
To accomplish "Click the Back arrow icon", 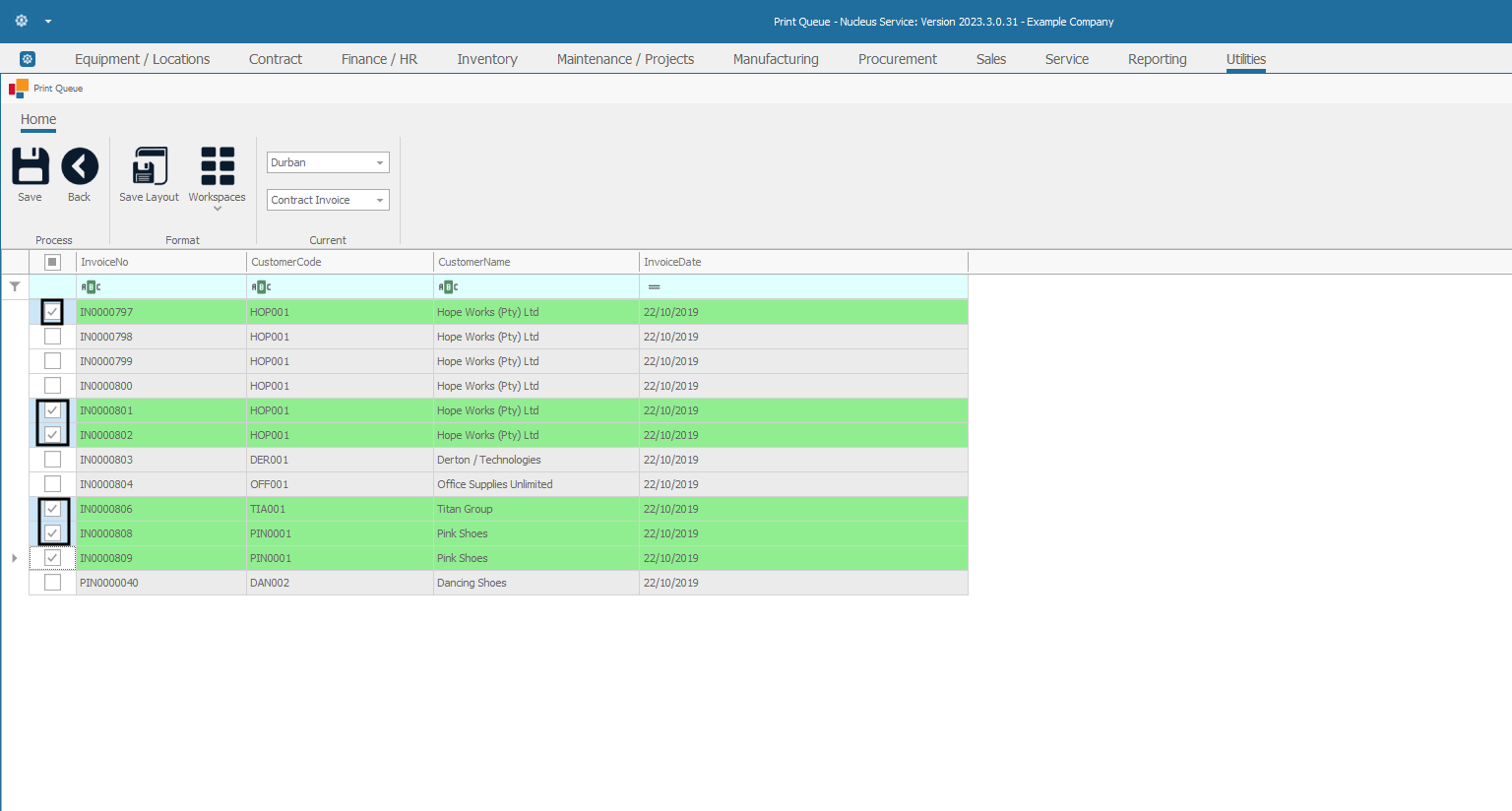I will click(x=80, y=166).
